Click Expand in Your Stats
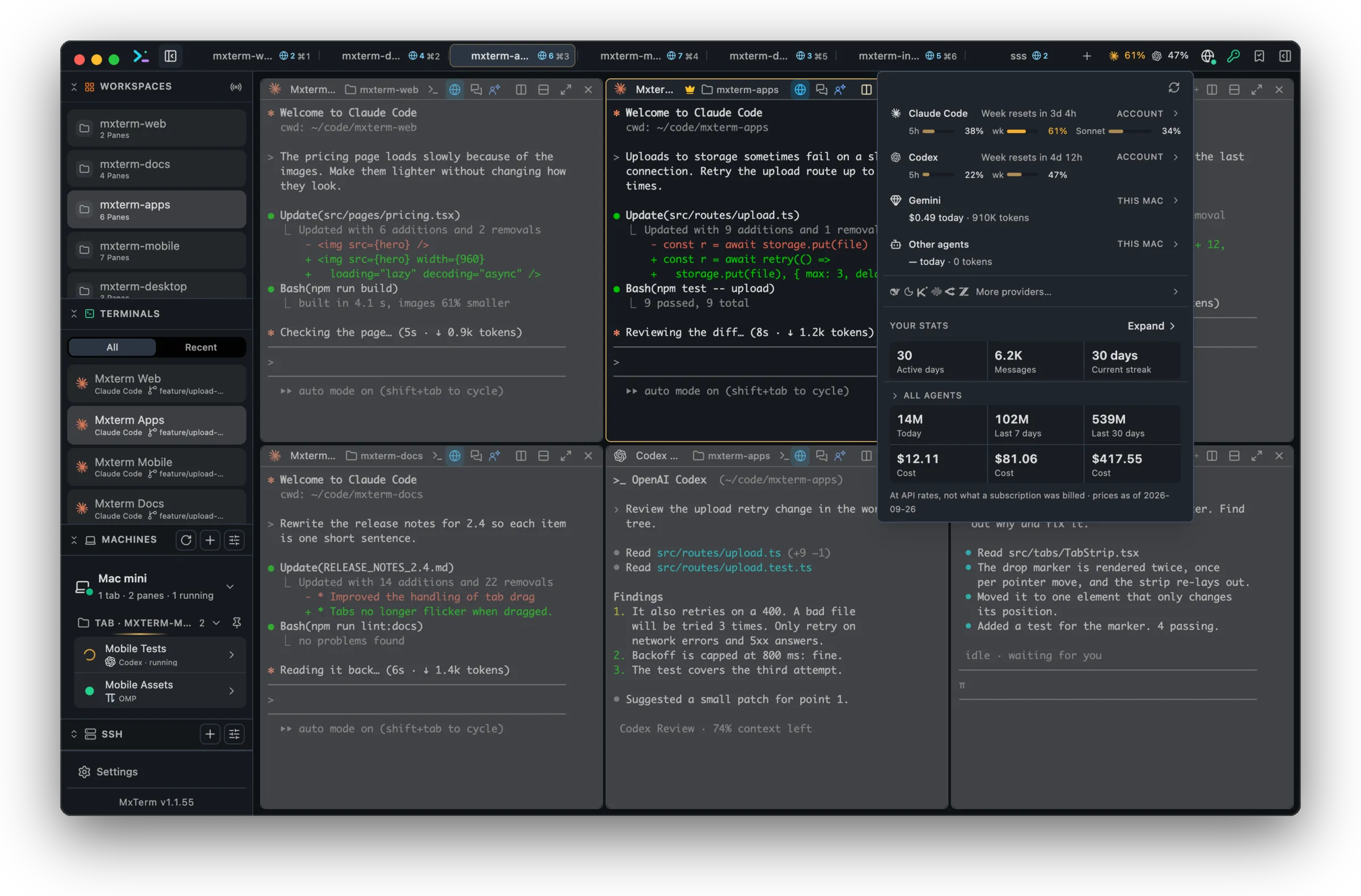Image resolution: width=1361 pixels, height=896 pixels. tap(1151, 326)
